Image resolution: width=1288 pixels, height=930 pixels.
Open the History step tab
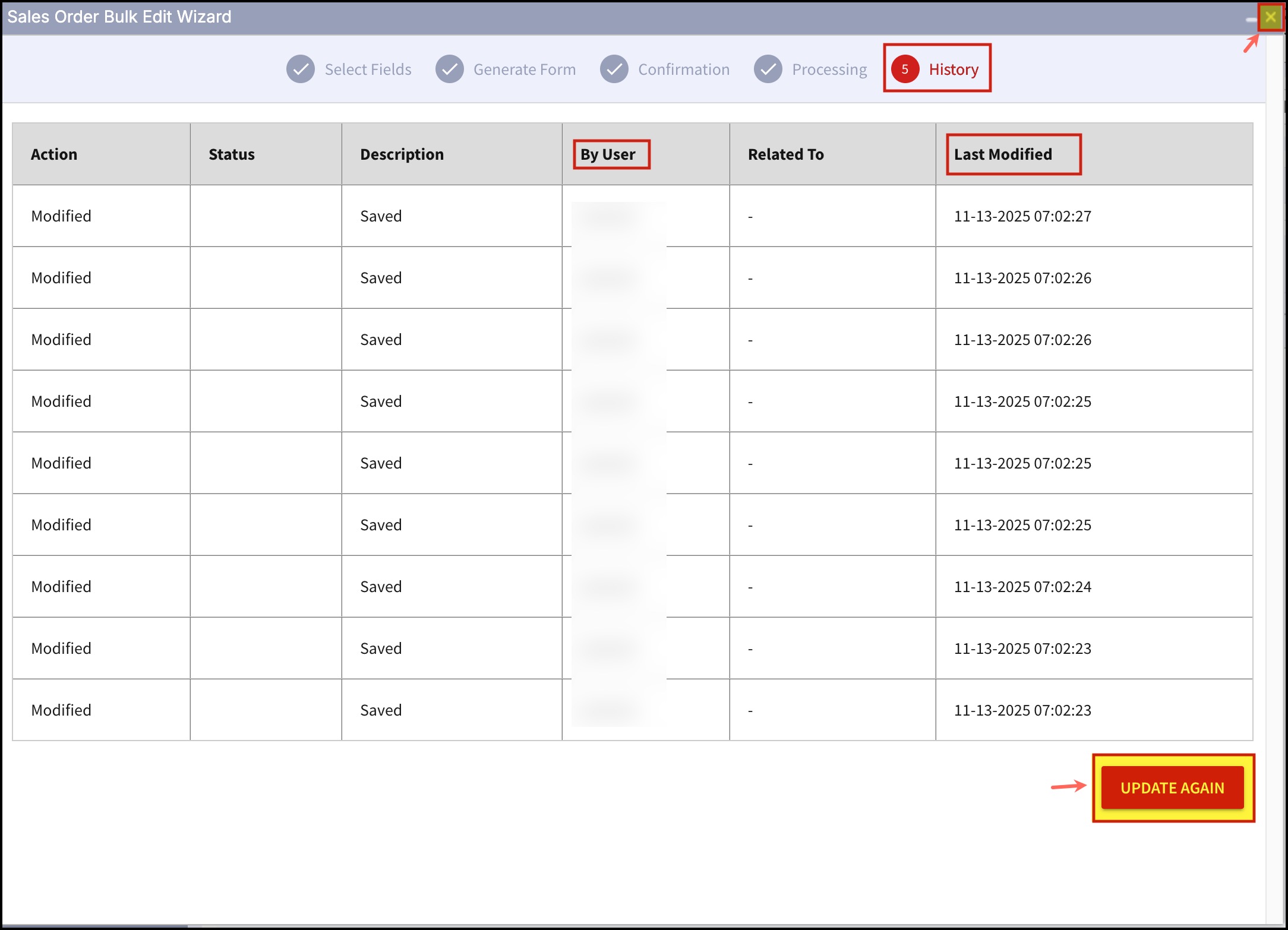click(953, 69)
